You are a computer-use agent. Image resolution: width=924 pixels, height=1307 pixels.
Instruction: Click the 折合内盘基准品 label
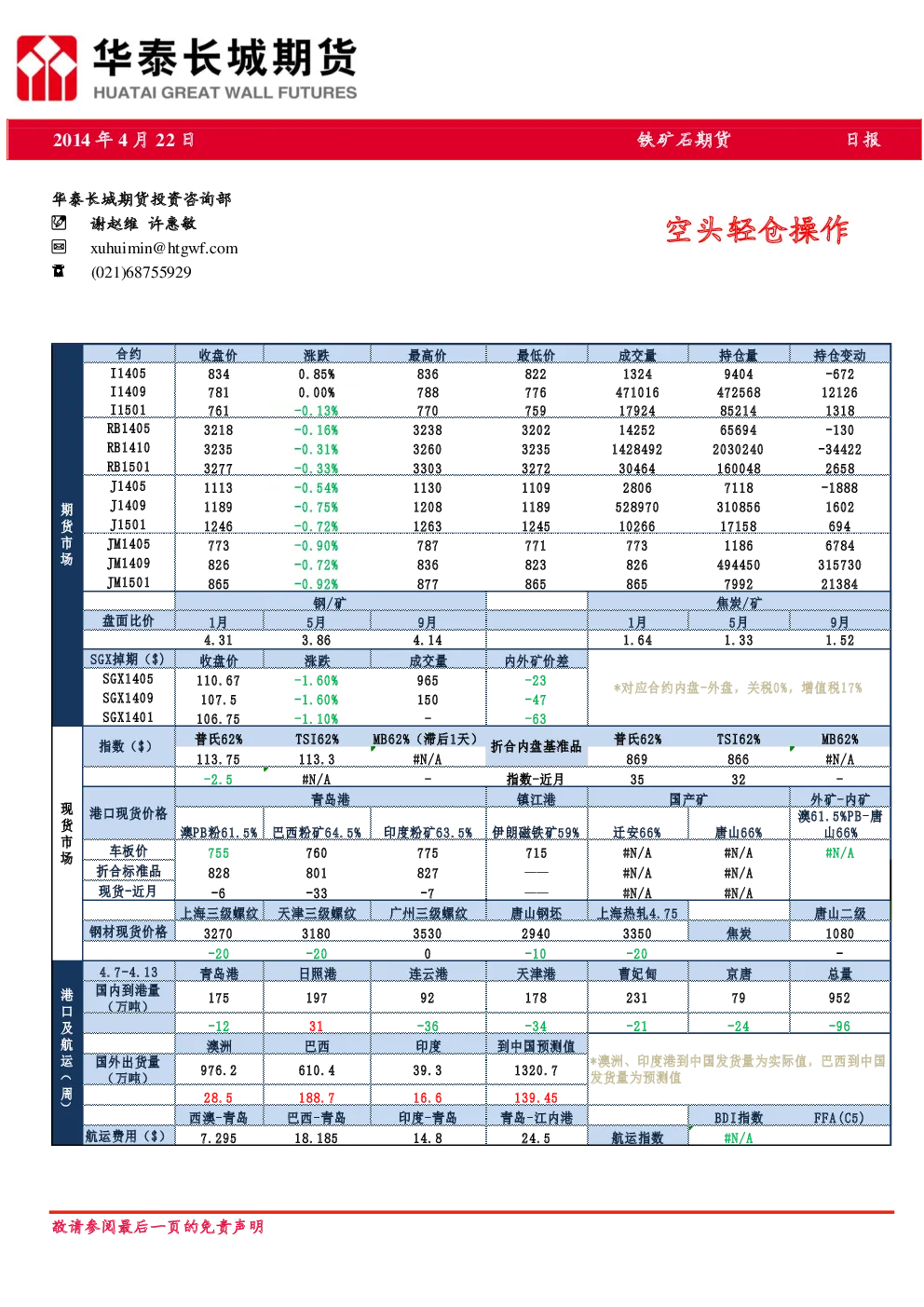[536, 746]
